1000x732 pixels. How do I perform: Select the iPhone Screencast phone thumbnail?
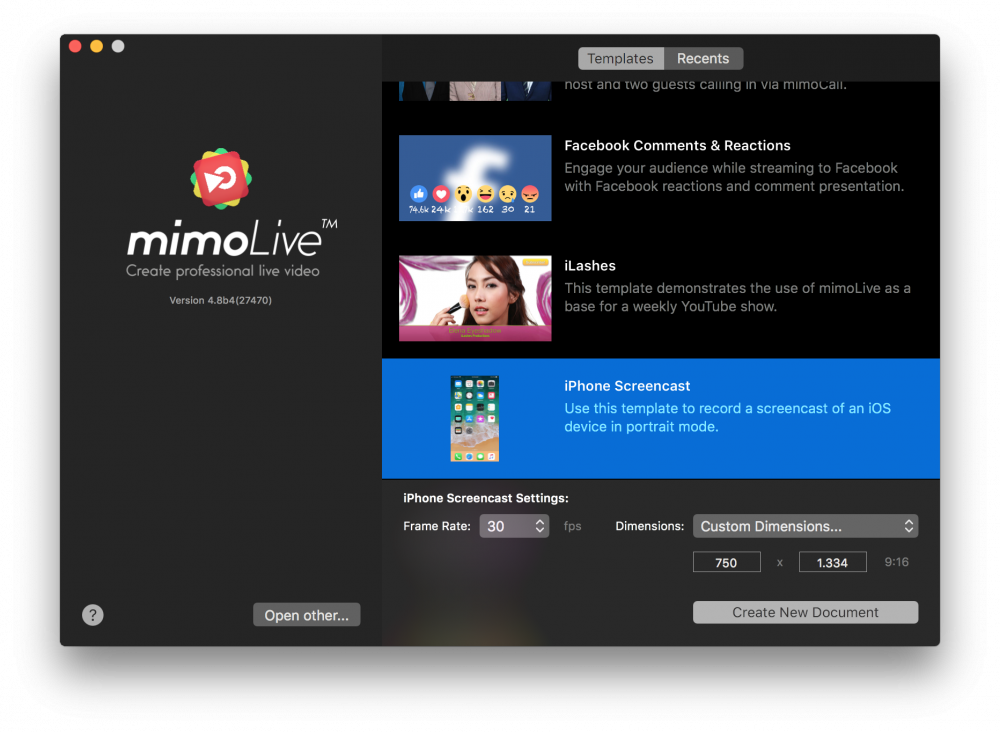(x=474, y=418)
